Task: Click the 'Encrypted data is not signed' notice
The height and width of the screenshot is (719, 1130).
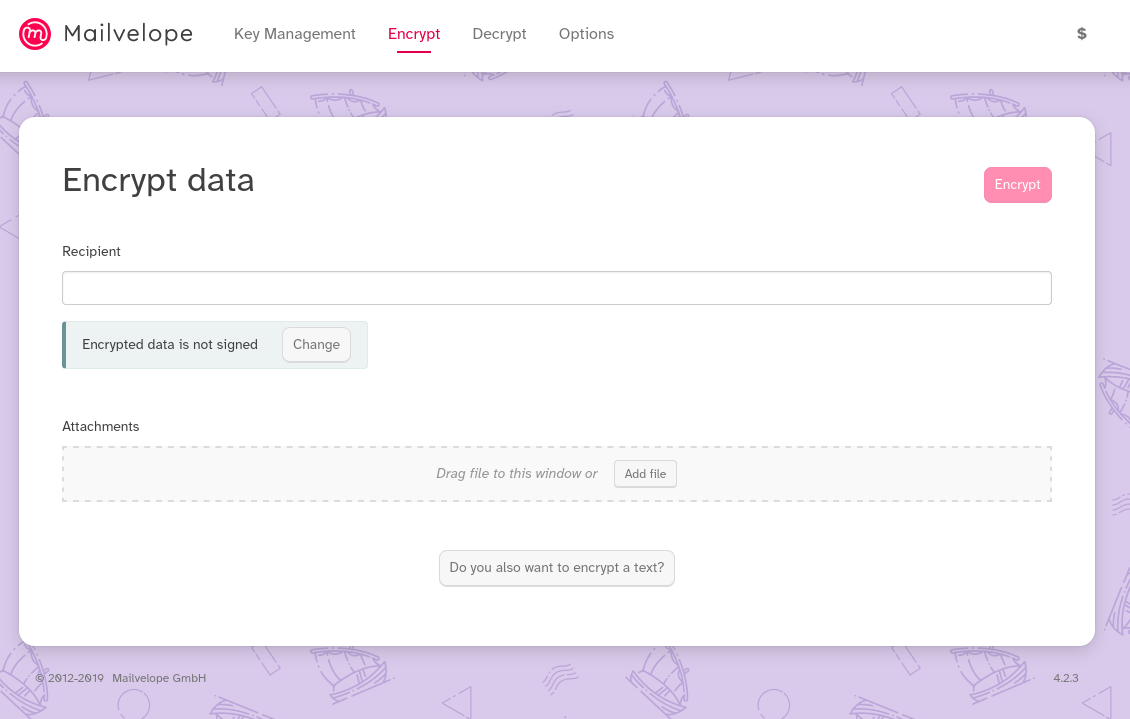Action: point(170,345)
